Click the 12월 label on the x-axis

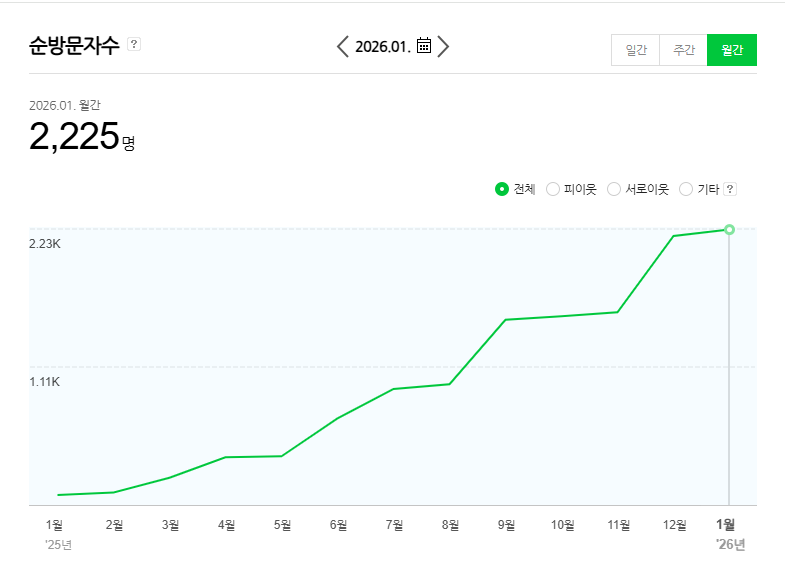[674, 524]
